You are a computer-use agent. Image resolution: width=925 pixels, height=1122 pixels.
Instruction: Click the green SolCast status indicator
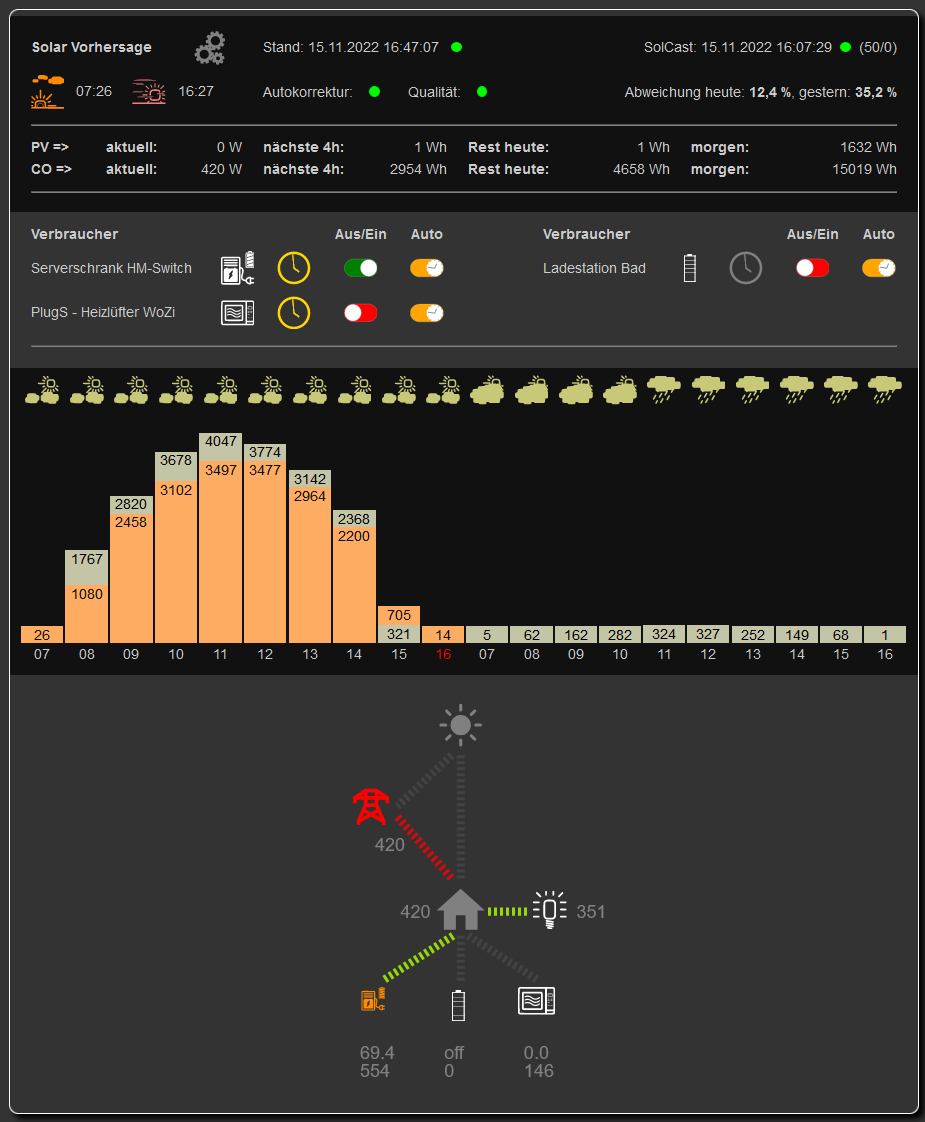tap(846, 47)
